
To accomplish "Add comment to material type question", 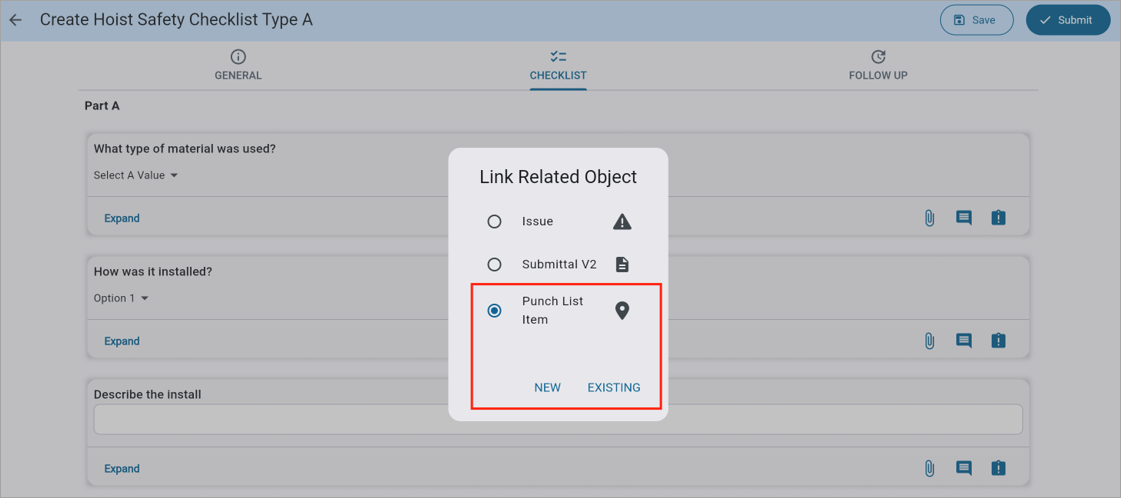I will (964, 218).
